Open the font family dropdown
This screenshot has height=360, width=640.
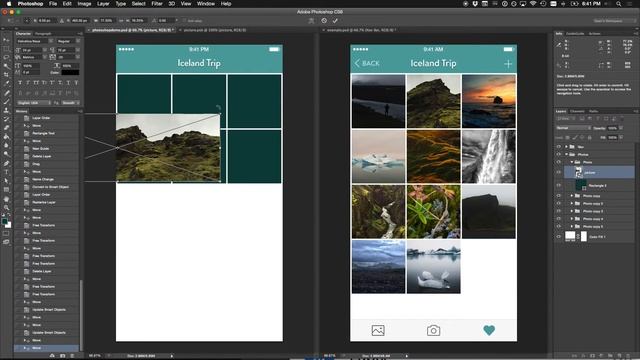35,41
